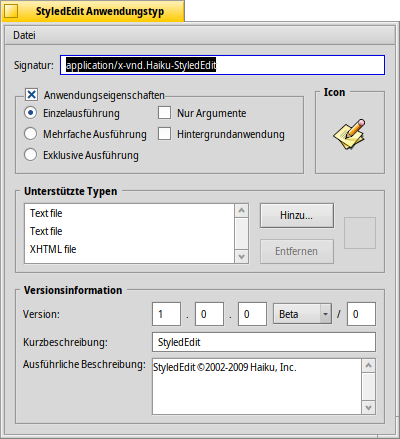Click the Signatur text field
The image size is (400, 439).
tap(222, 65)
